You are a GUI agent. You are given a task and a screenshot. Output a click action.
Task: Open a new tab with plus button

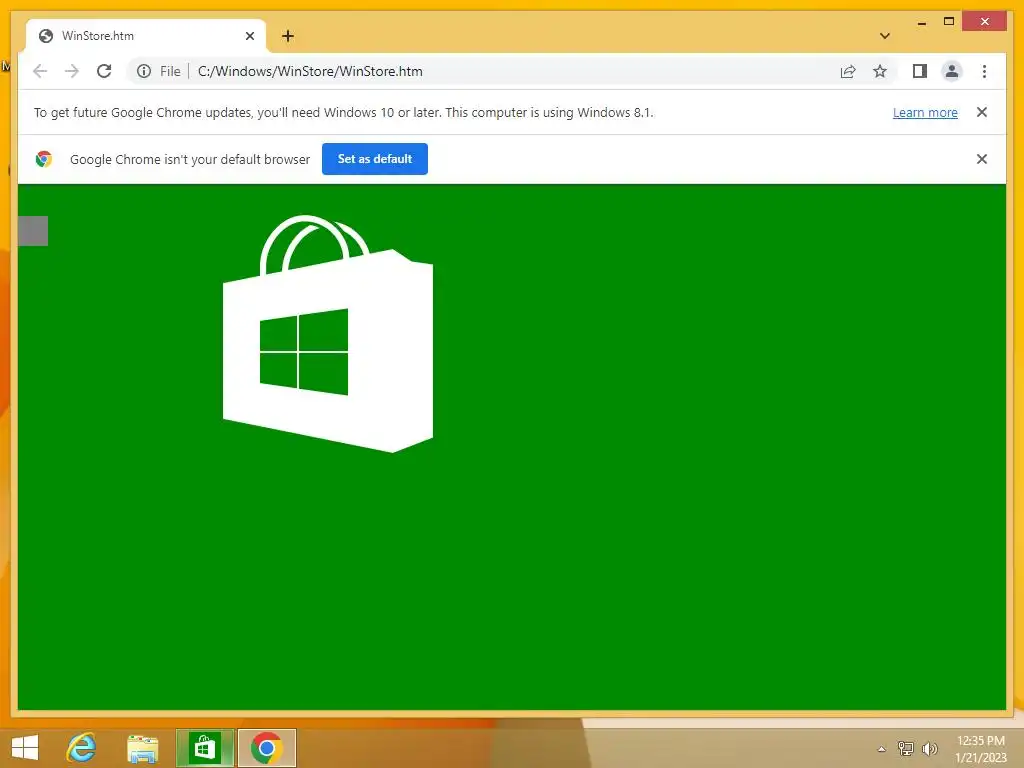[287, 36]
